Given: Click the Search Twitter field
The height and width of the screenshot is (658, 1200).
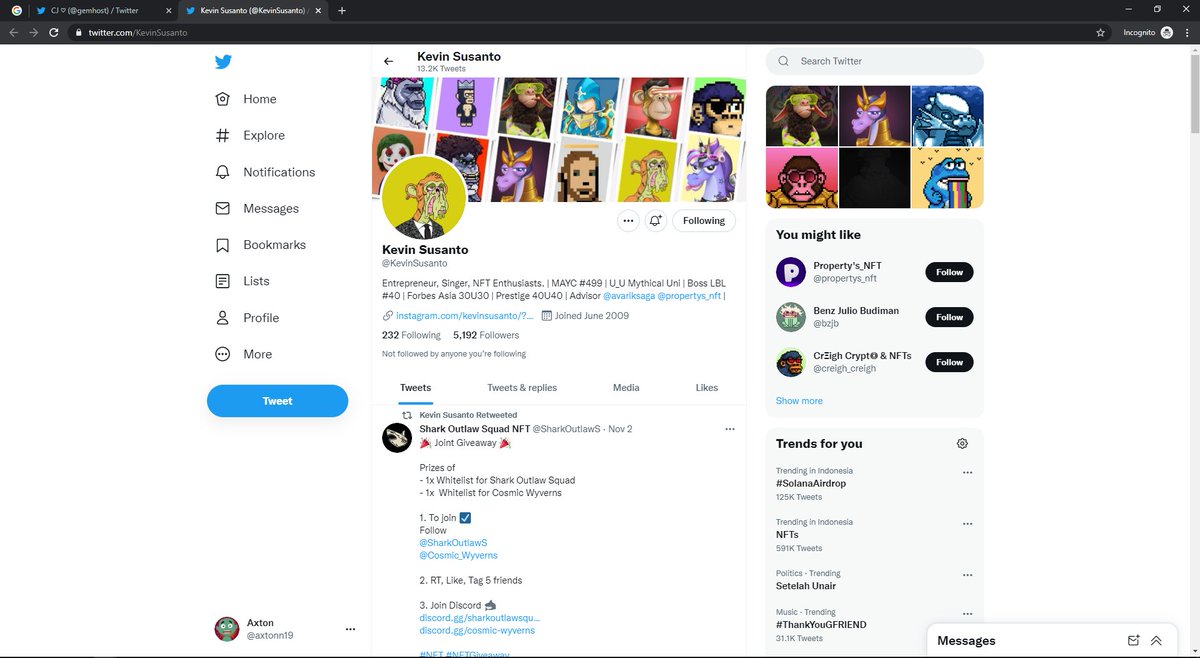Looking at the screenshot, I should pos(875,61).
